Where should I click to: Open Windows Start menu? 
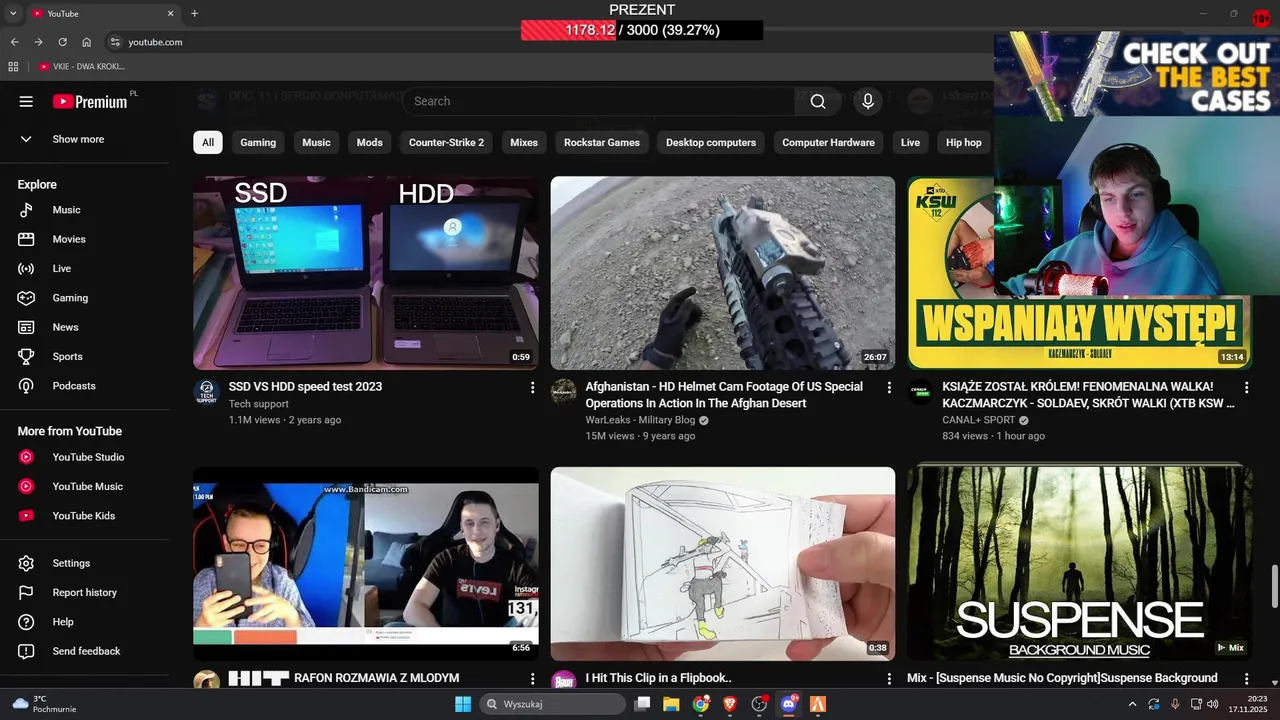point(463,704)
